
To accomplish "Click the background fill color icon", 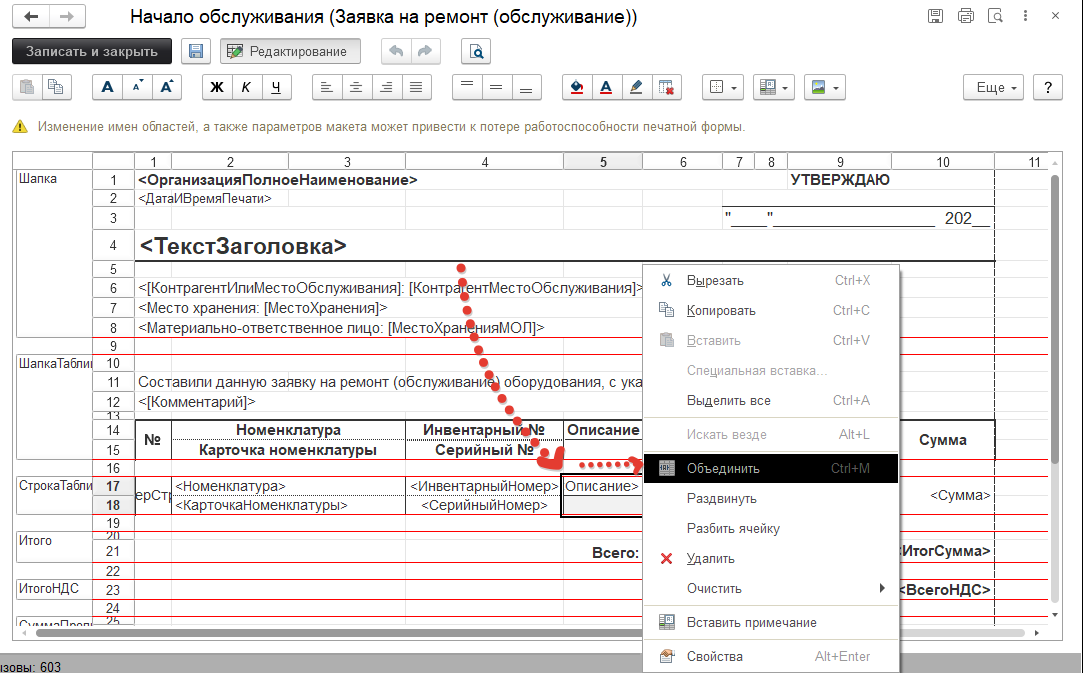I will point(575,87).
